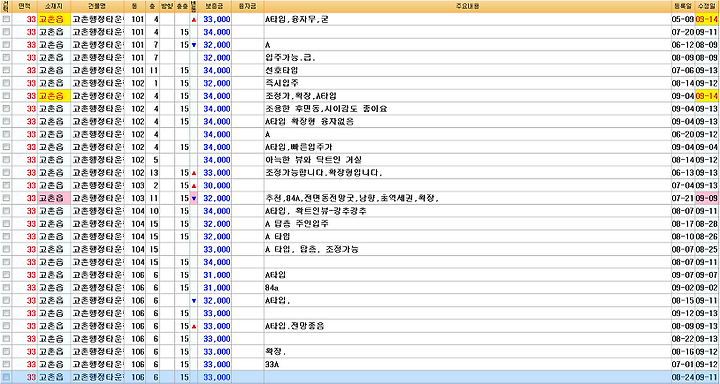Sort by the 등록일 column header
720x384 pixels.
pyautogui.click(x=683, y=6)
